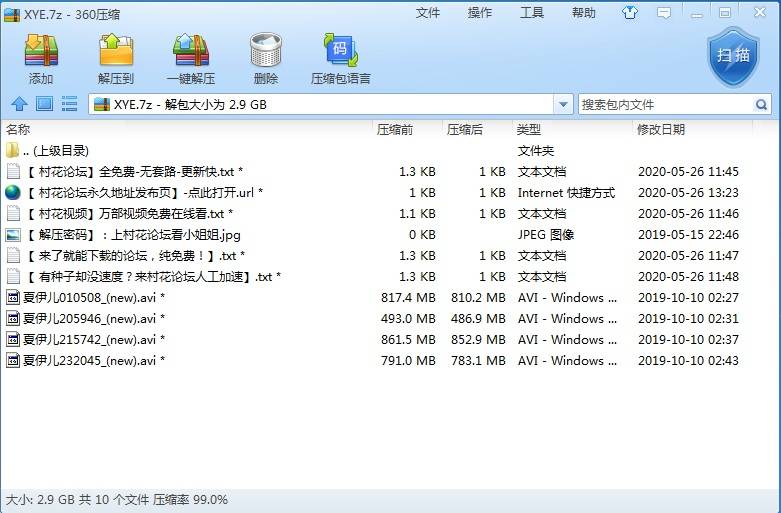The image size is (781, 513).
Task: Open the 文件 menu
Action: tap(428, 13)
